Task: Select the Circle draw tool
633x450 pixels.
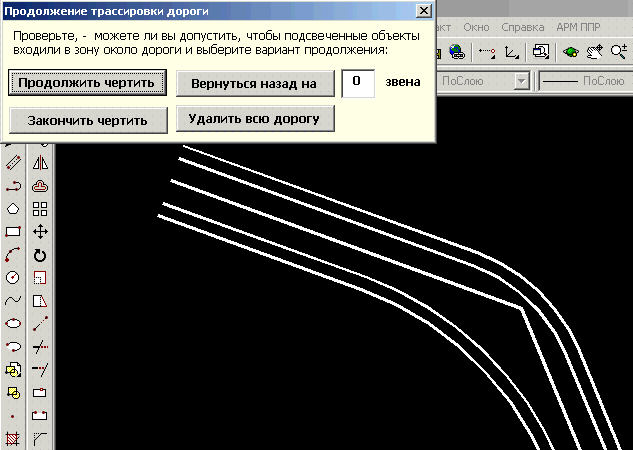Action: click(13, 278)
